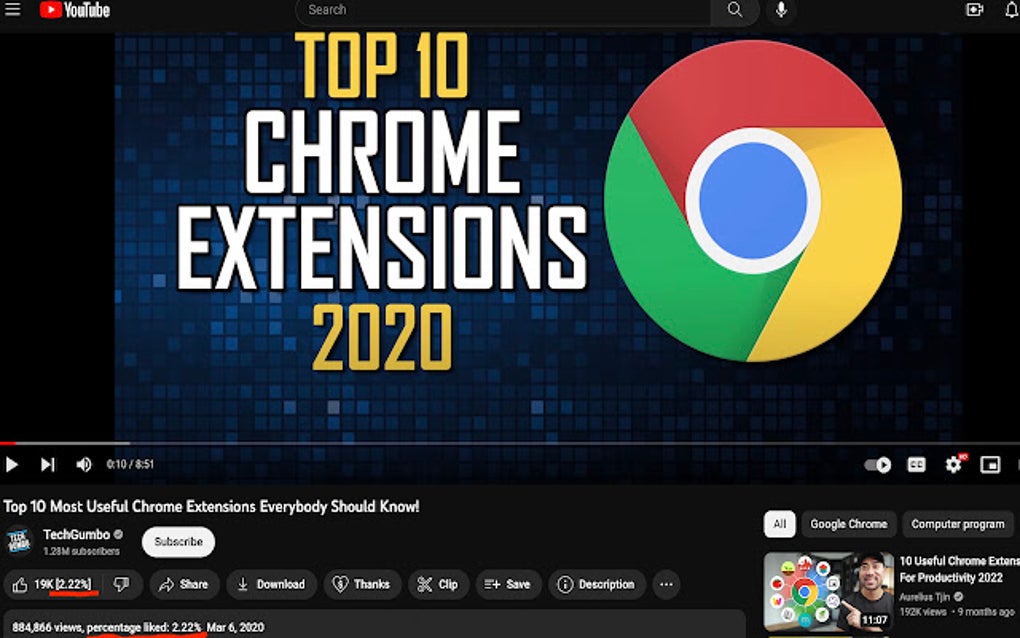Viewport: 1020px width, 638px height.
Task: Open the player Settings gear
Action: pos(953,465)
